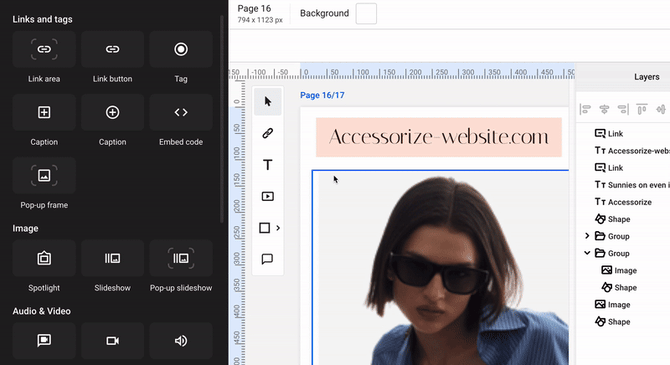The width and height of the screenshot is (670, 365).
Task: Select the woman with sunglasses image
Action: pyautogui.click(x=441, y=268)
